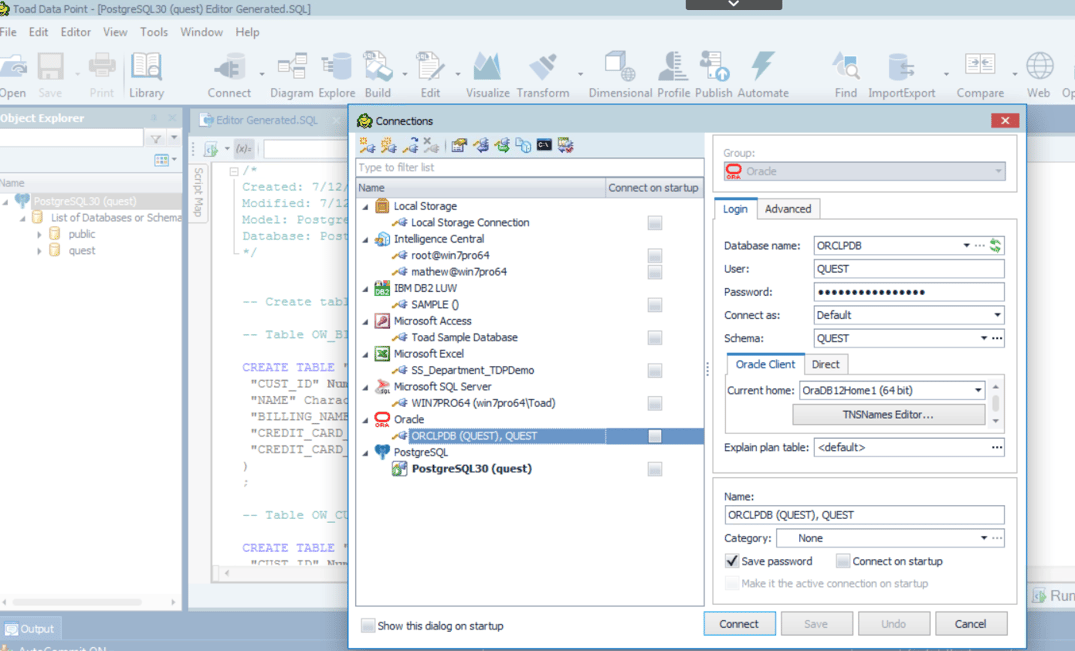Open the Current home dropdown
1075x651 pixels.
coord(978,391)
